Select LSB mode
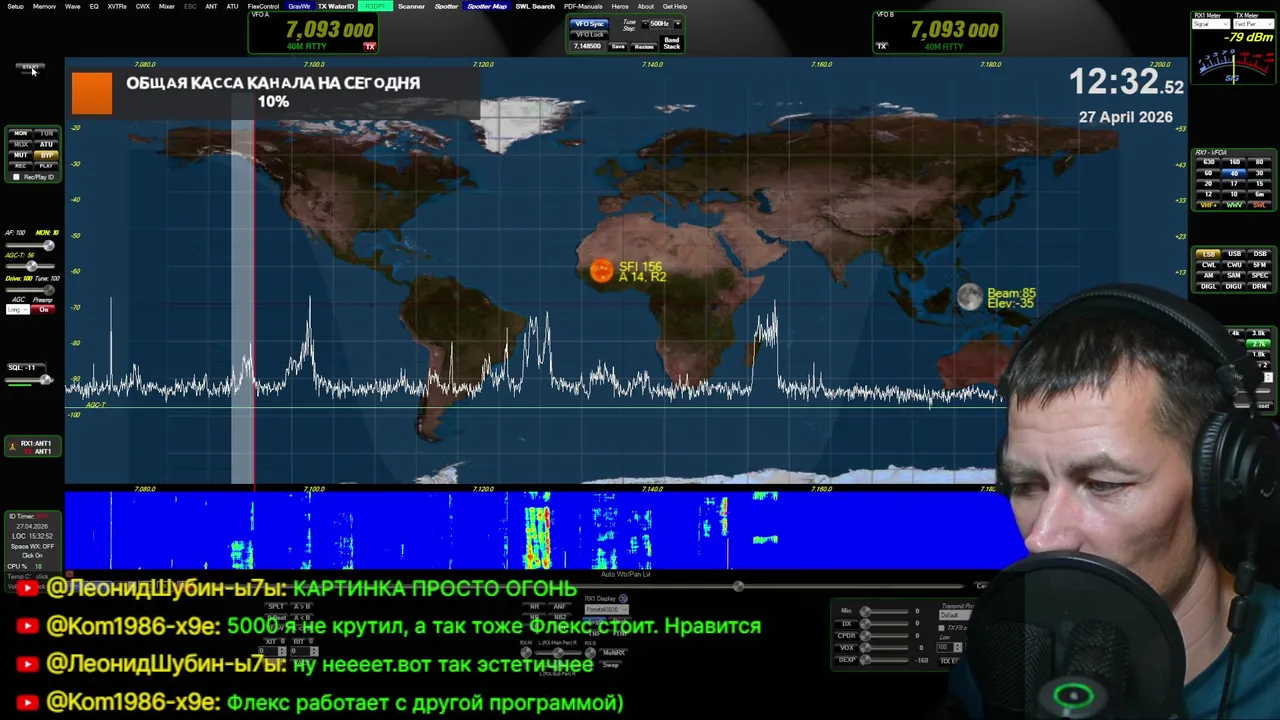Image resolution: width=1280 pixels, height=720 pixels. pos(1208,254)
